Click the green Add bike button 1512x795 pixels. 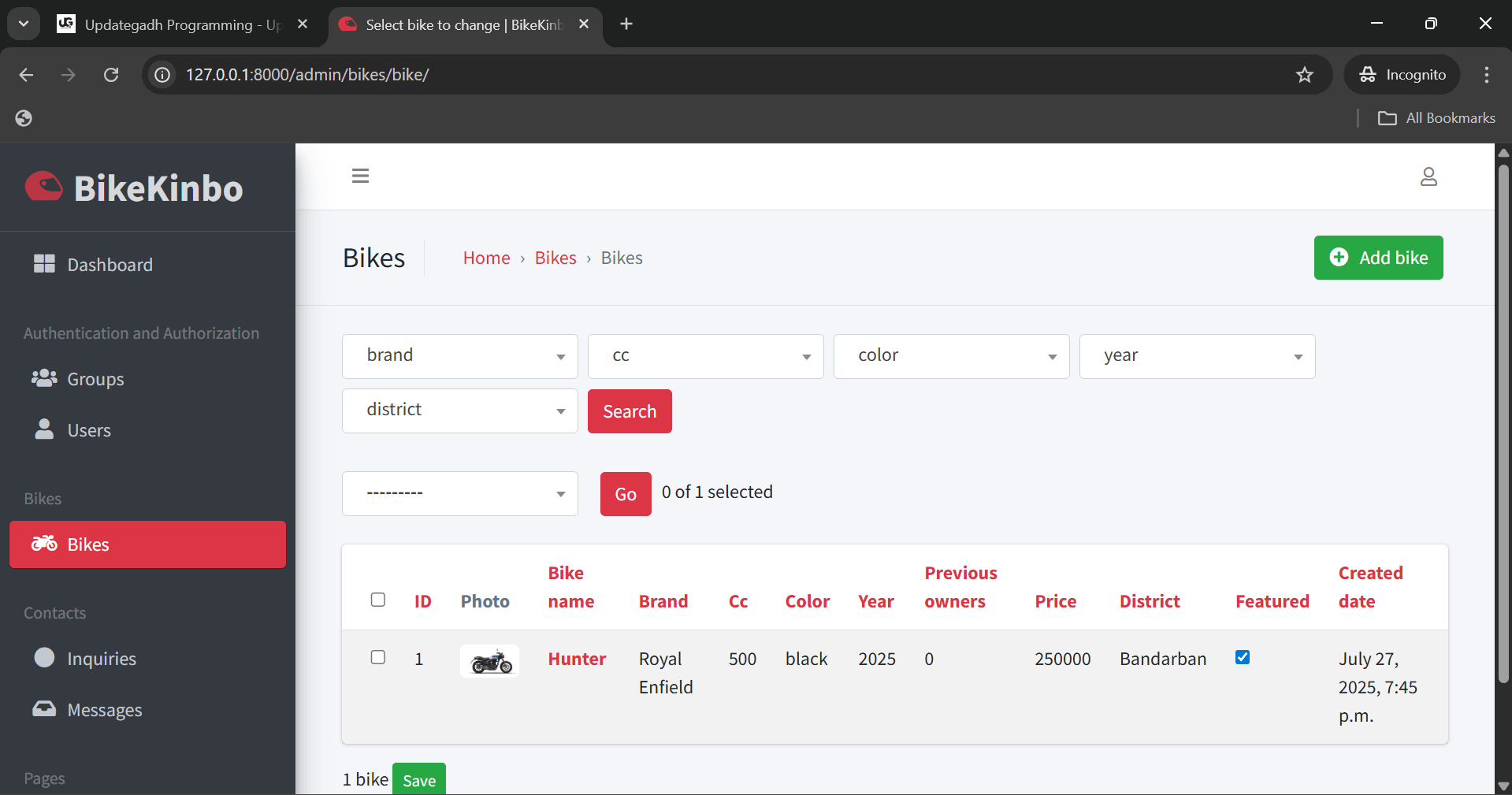point(1378,258)
